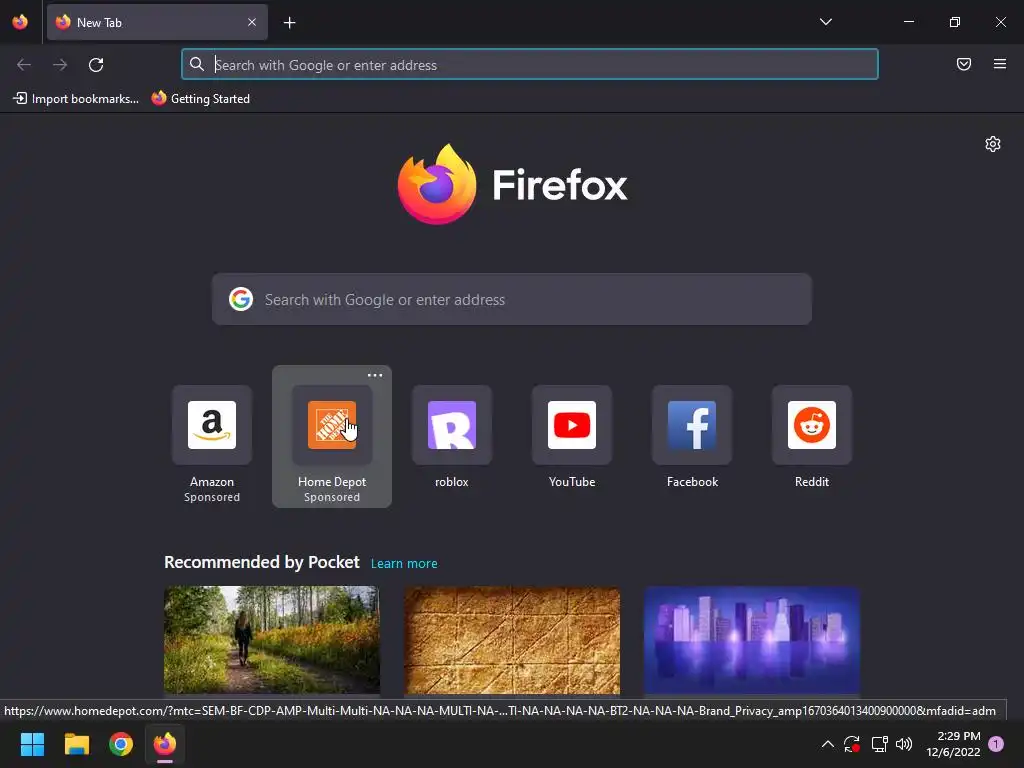The image size is (1024, 768).
Task: Open the Firefox application hamburger menu
Action: [1000, 64]
